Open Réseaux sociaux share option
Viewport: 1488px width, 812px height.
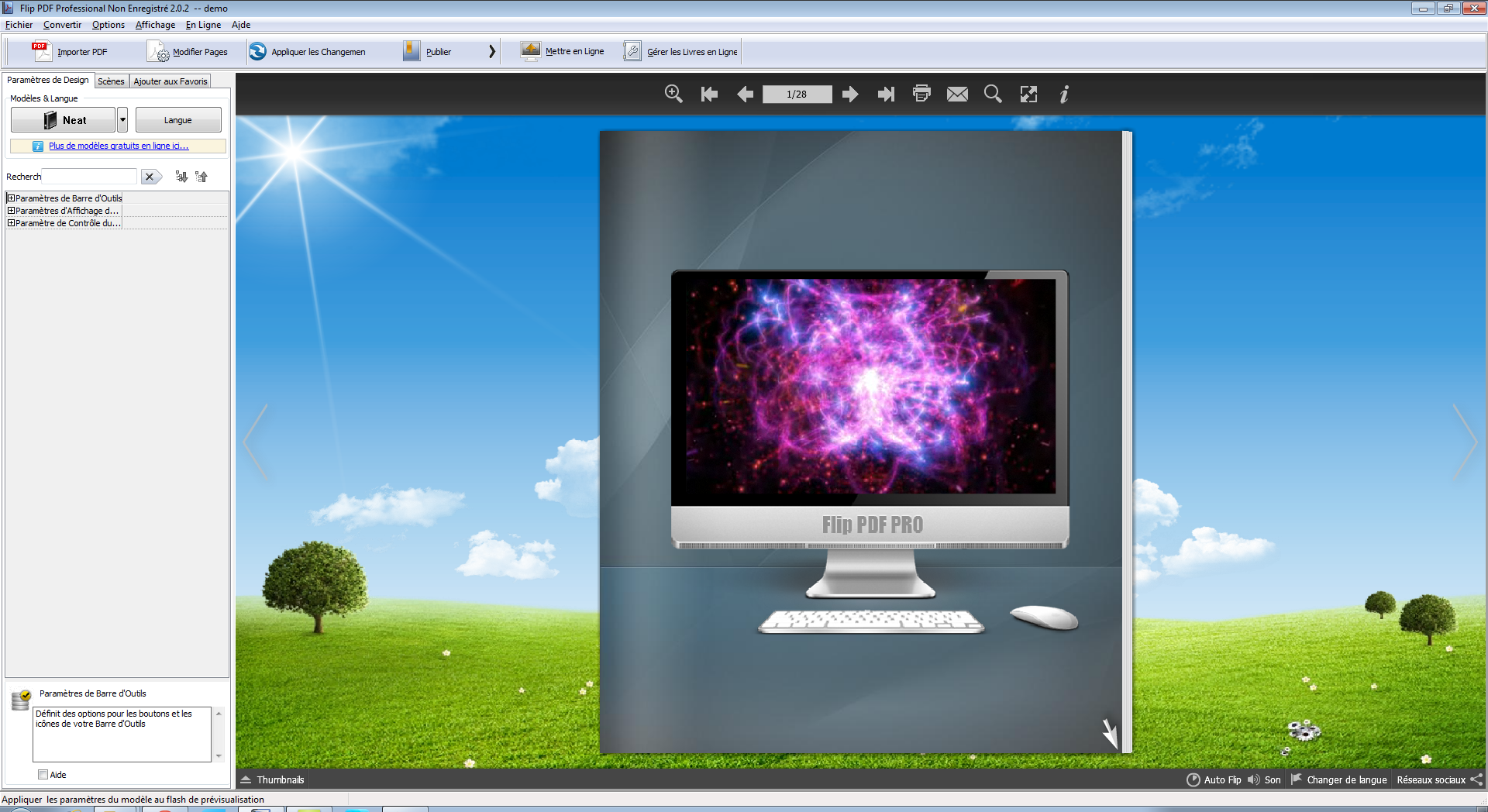(x=1440, y=780)
